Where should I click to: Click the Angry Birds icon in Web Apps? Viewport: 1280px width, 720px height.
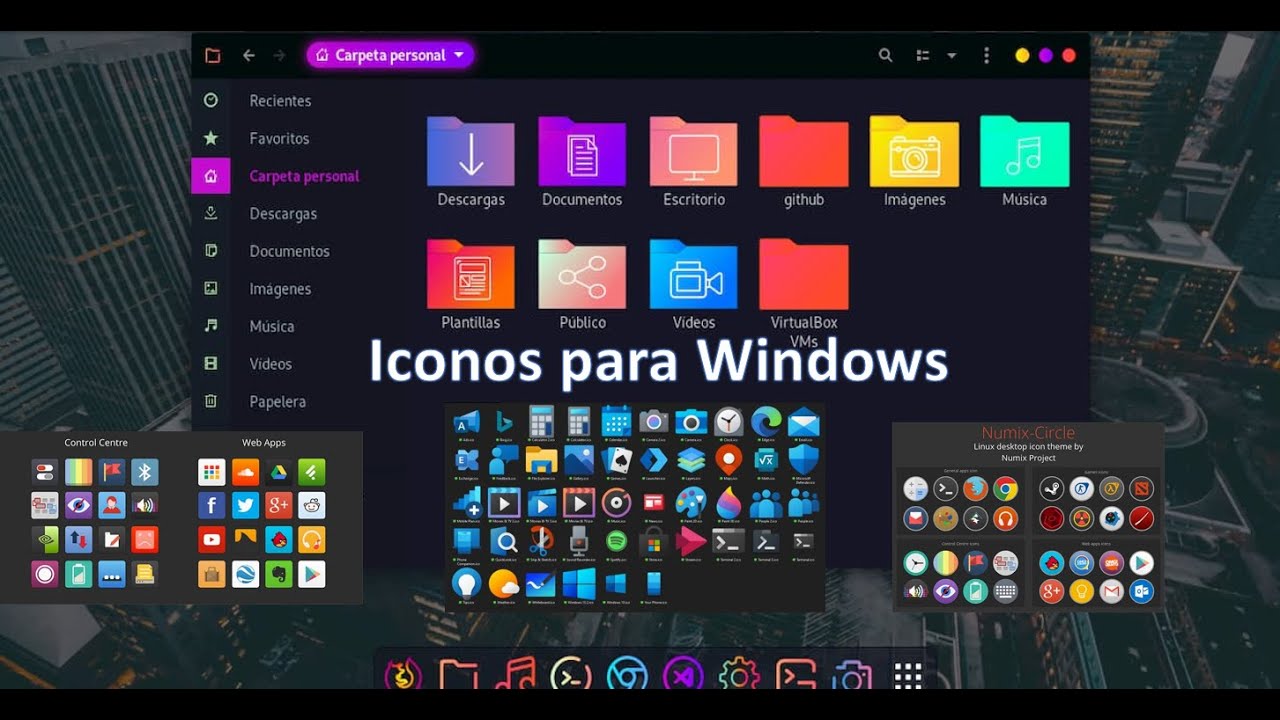tap(278, 540)
